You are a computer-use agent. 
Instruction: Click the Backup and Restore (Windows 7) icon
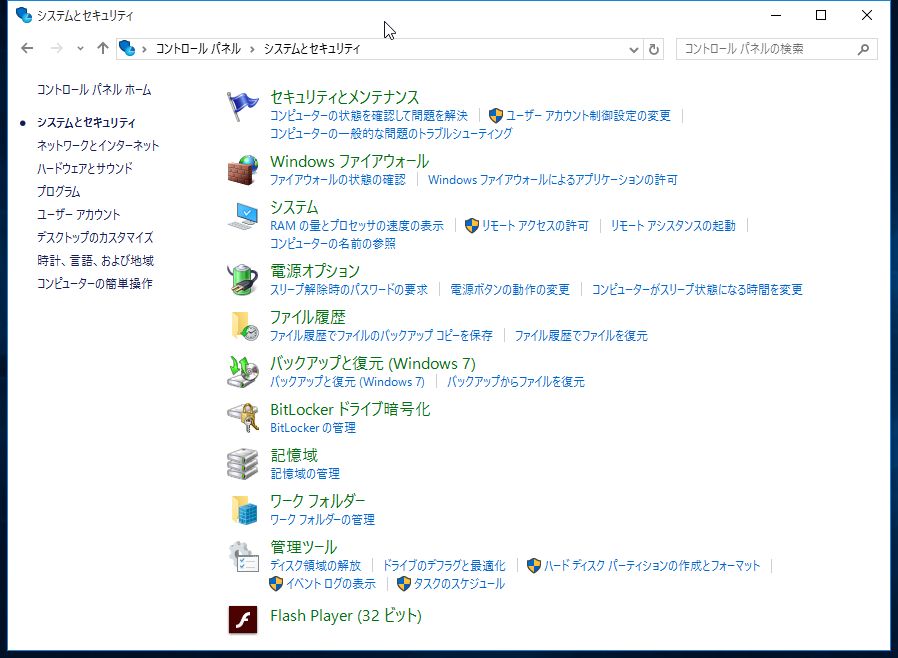tap(243, 372)
